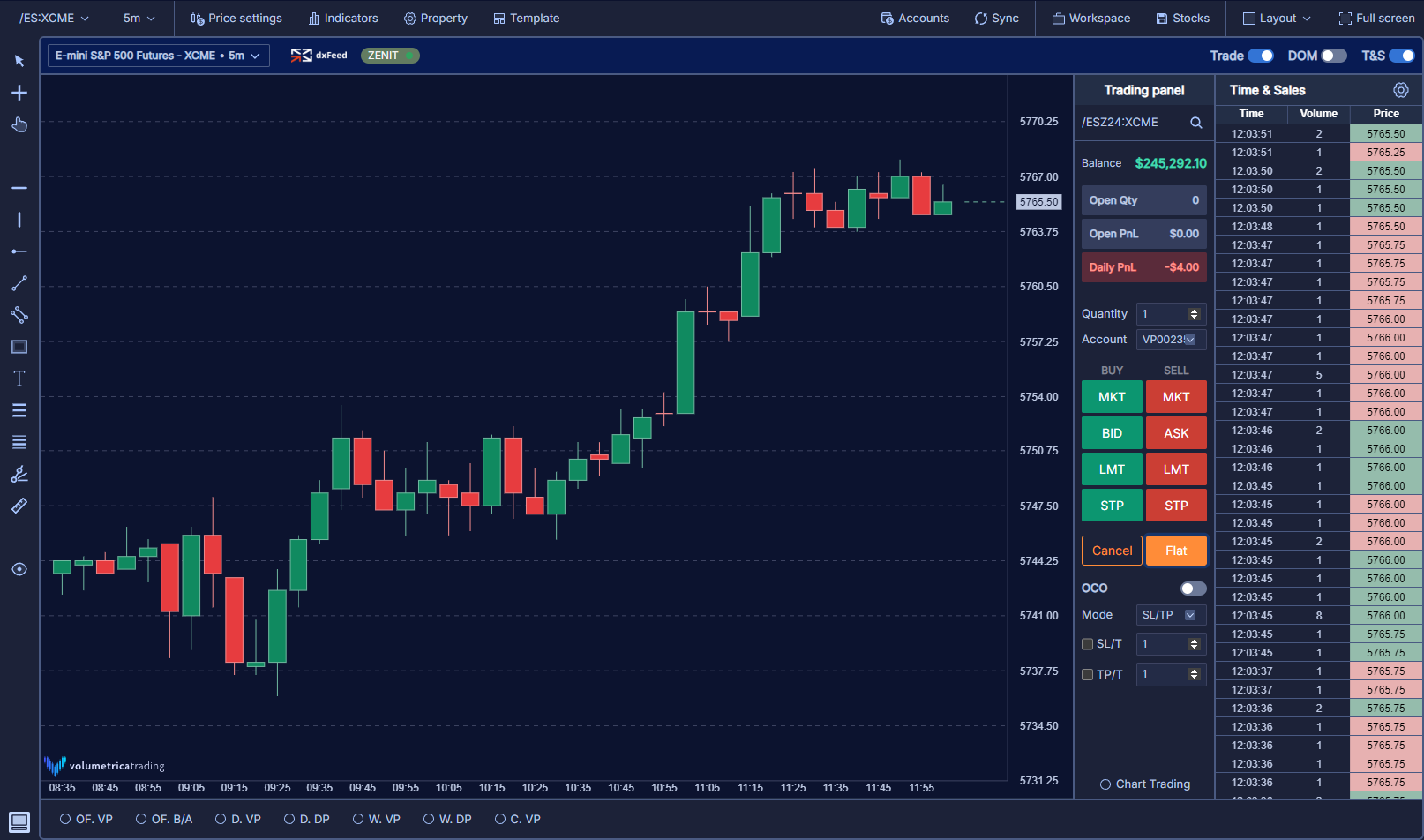Select the text annotation tool
Screen dimensions: 1424x840
click(x=19, y=379)
